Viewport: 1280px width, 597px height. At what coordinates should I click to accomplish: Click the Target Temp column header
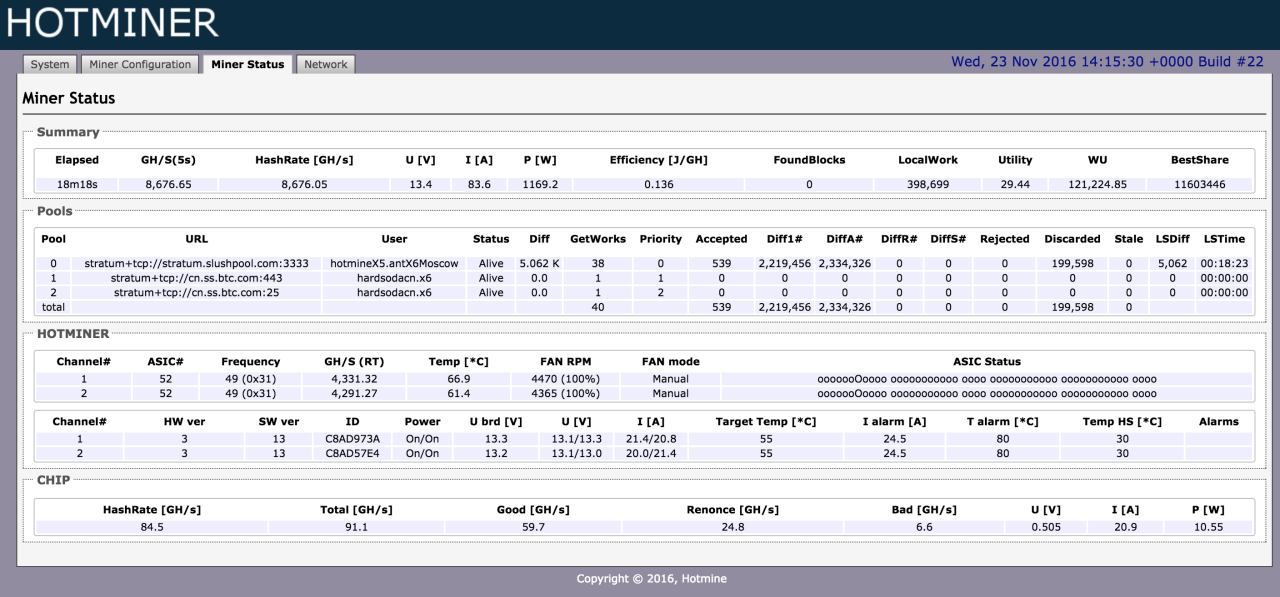click(x=765, y=421)
